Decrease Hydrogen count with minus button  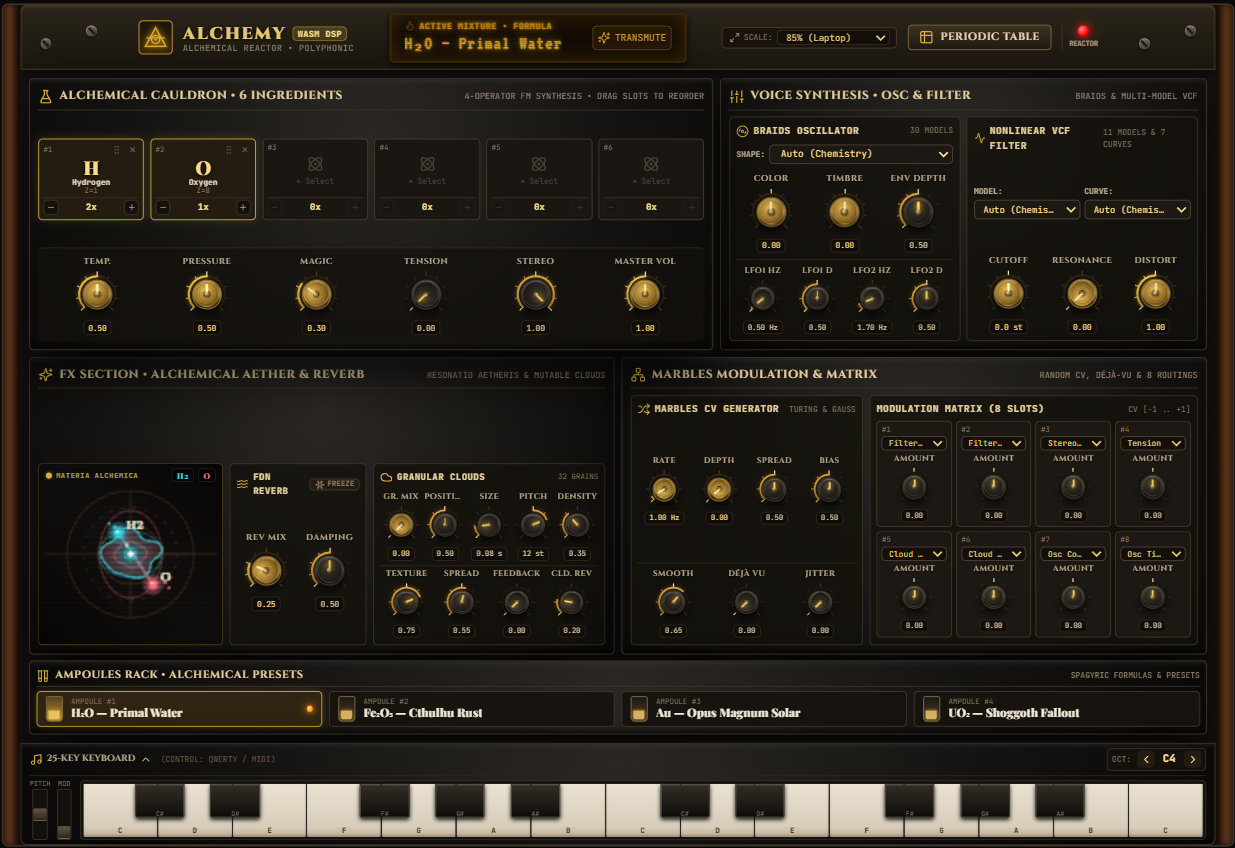click(x=51, y=207)
